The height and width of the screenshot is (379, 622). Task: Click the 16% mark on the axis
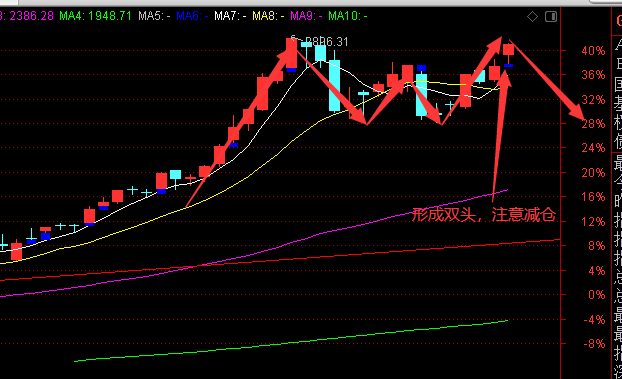[593, 197]
